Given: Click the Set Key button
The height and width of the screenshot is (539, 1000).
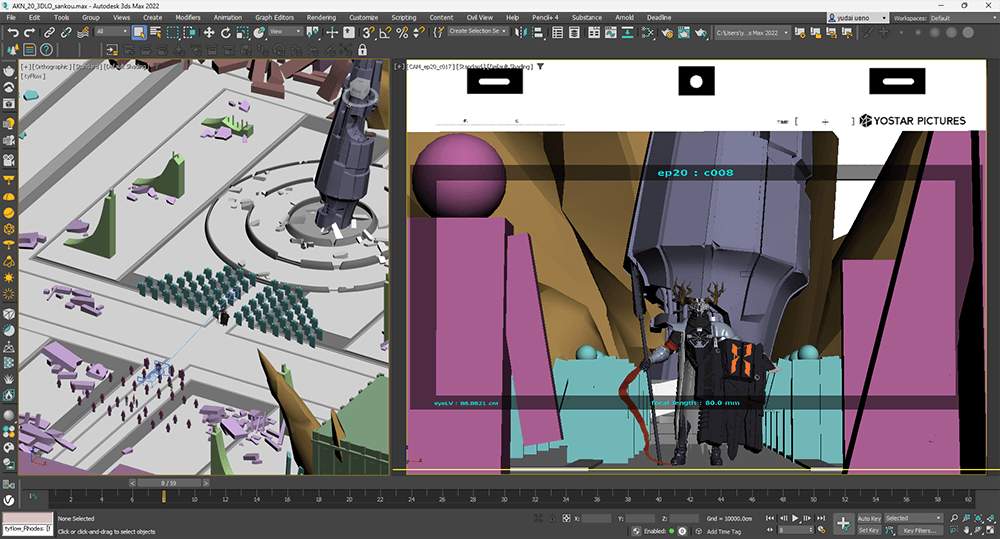Looking at the screenshot, I should point(869,530).
